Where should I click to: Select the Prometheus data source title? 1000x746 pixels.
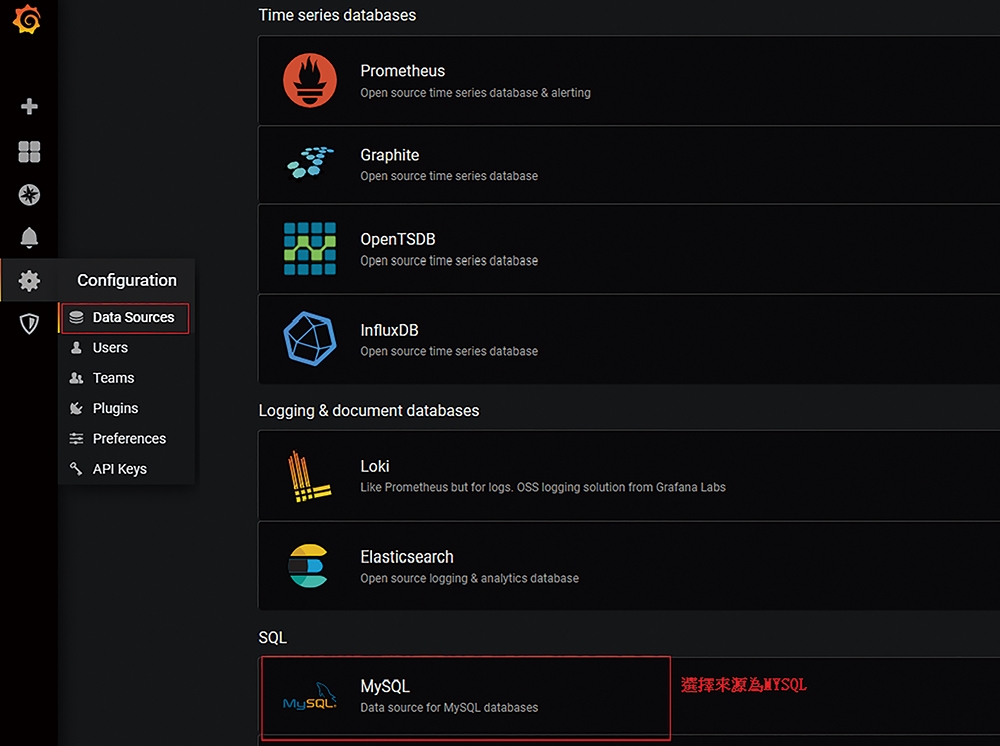point(402,71)
